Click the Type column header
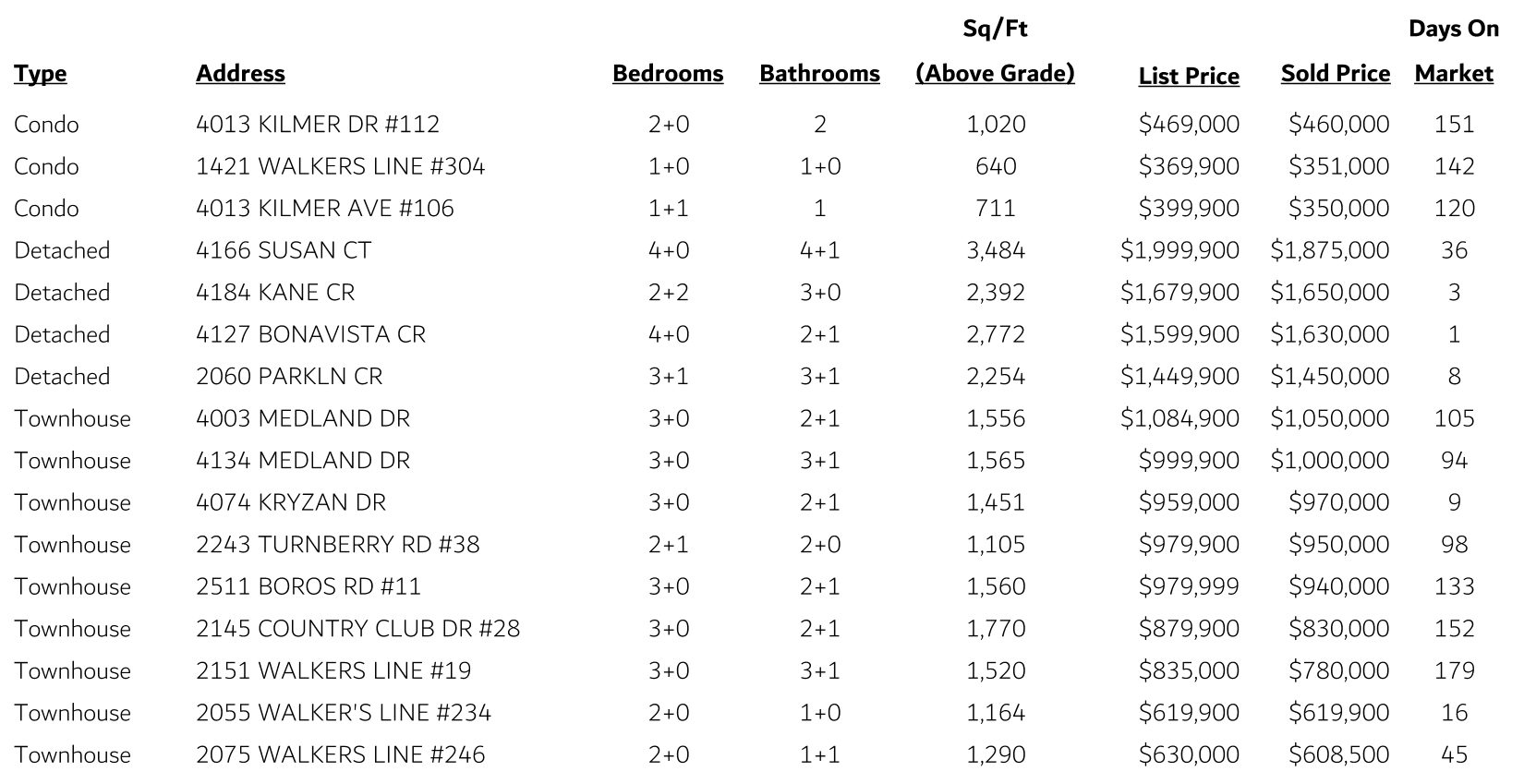 41,74
